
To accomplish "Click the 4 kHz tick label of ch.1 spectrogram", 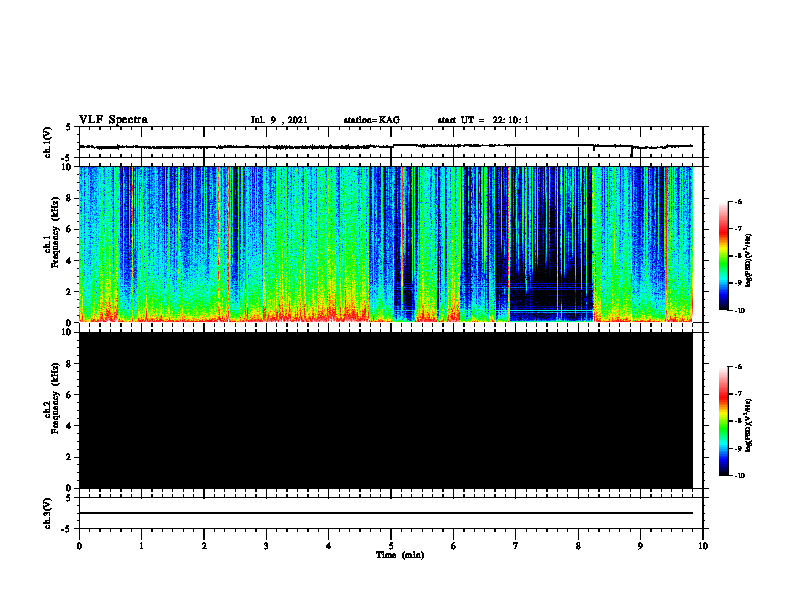I will coord(70,261).
